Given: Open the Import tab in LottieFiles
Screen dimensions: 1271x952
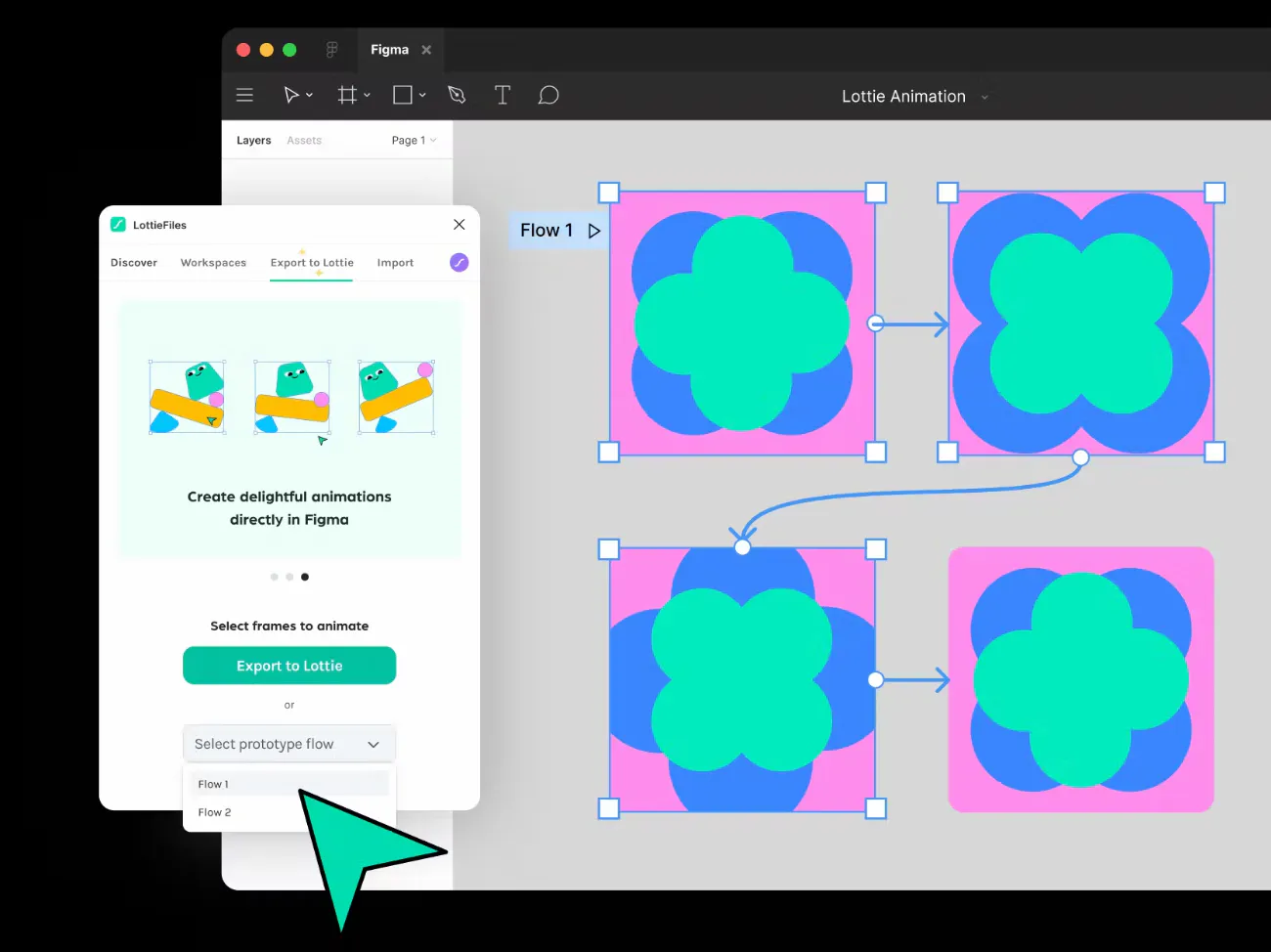Looking at the screenshot, I should (395, 263).
